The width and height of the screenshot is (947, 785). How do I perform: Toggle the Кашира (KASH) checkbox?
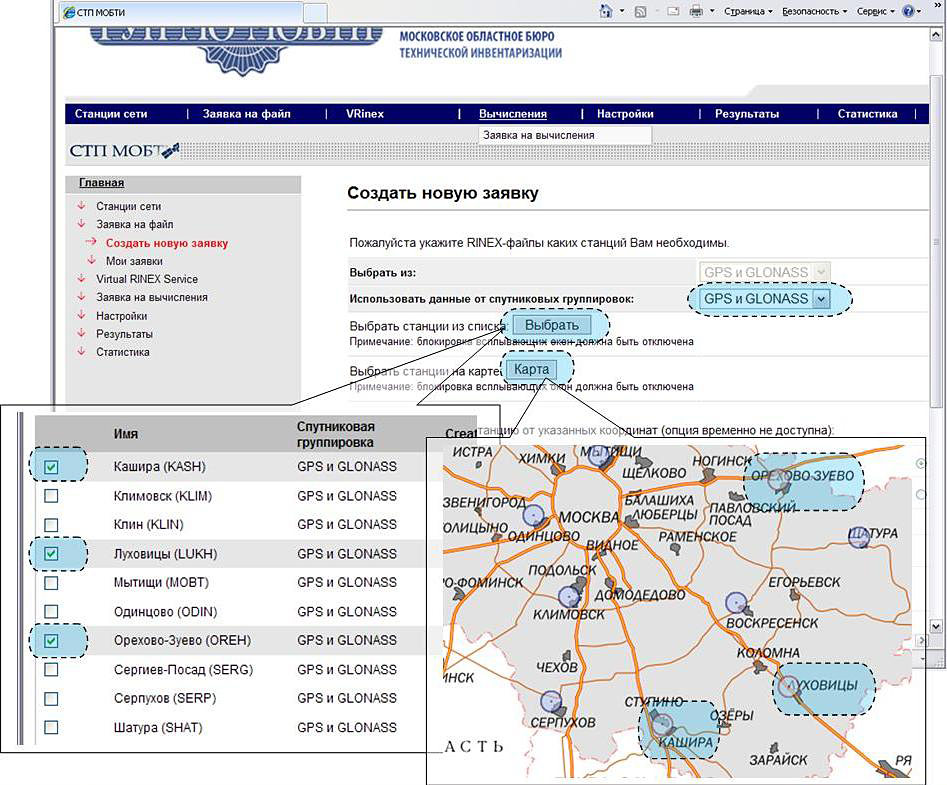(51, 466)
